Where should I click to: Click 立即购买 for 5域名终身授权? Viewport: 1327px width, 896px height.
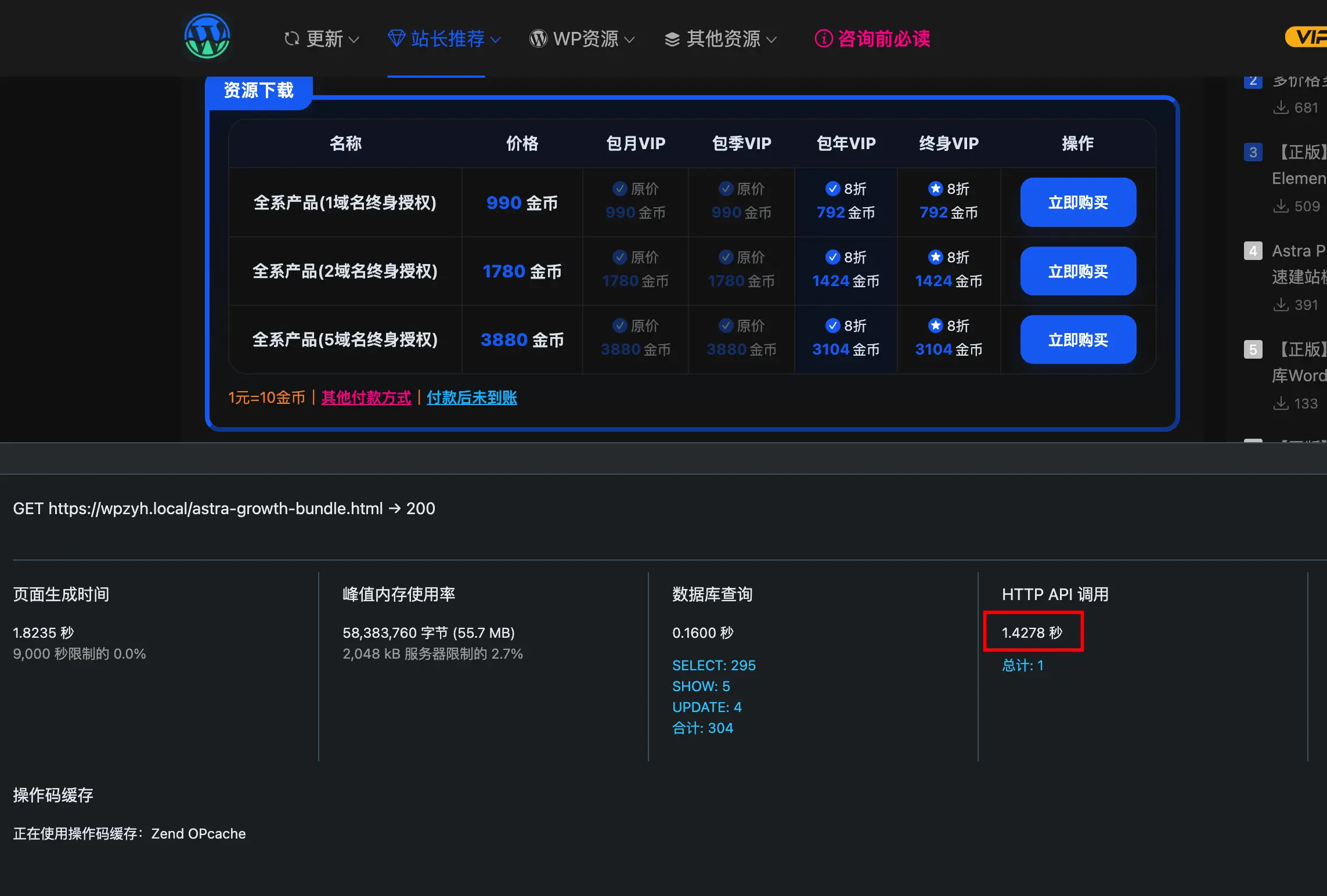click(x=1078, y=339)
